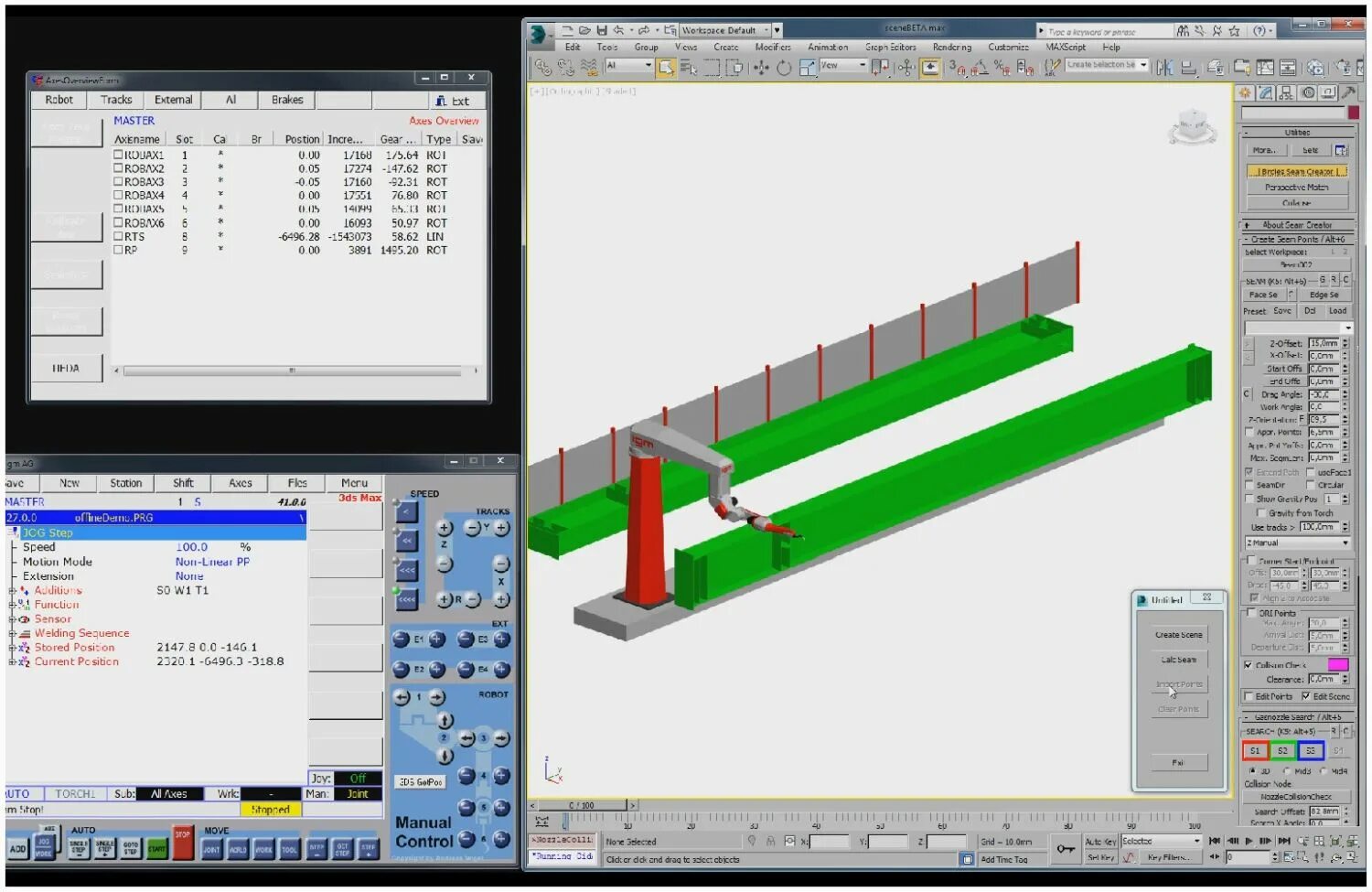Click the Perspective Match utility button
Image resolution: width=1372 pixels, height=892 pixels.
tap(1296, 188)
